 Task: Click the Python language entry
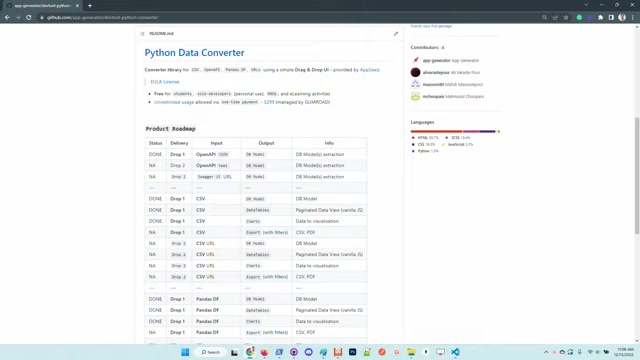pyautogui.click(x=425, y=151)
